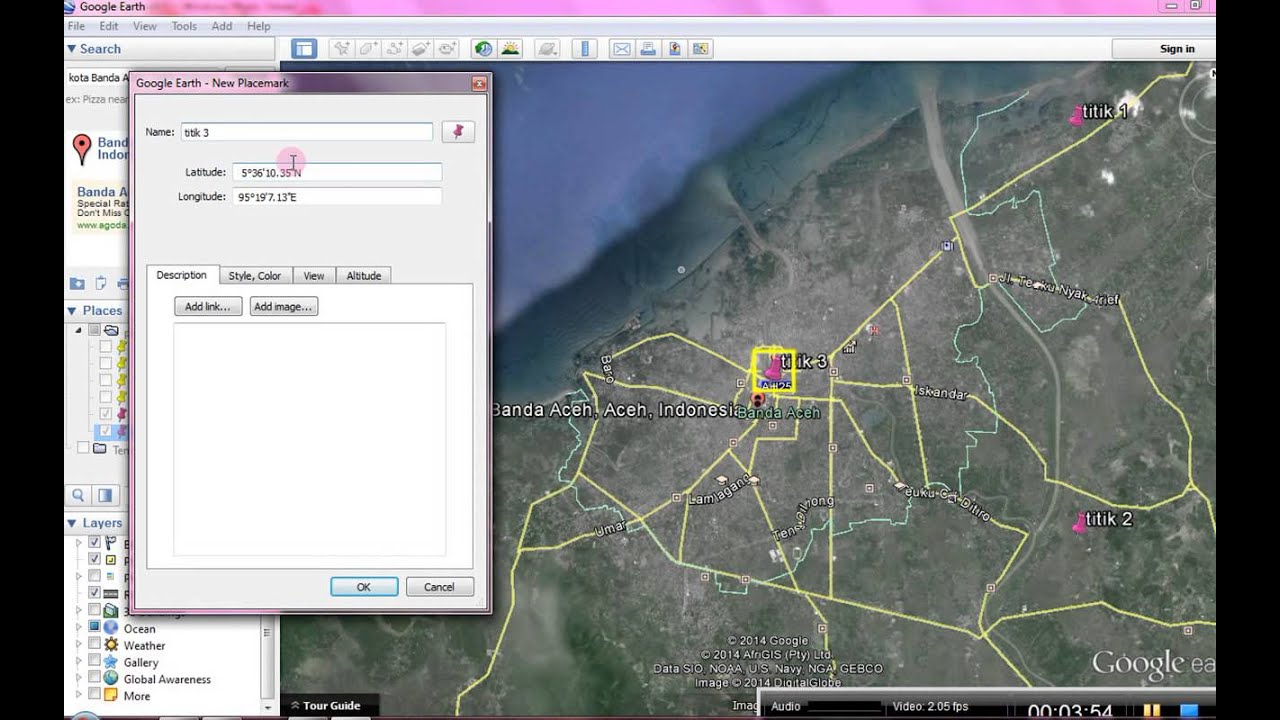Collapse the Places panel header arrow

pyautogui.click(x=71, y=311)
